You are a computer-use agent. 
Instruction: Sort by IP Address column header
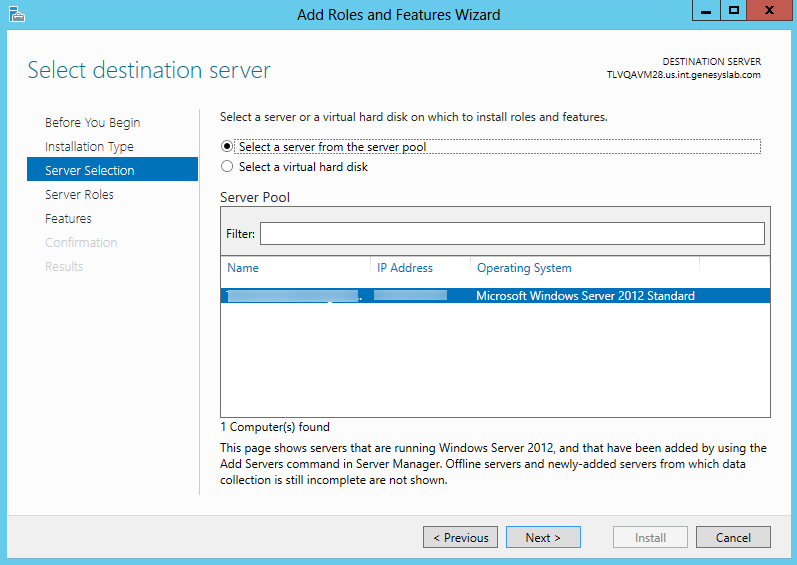tap(405, 268)
